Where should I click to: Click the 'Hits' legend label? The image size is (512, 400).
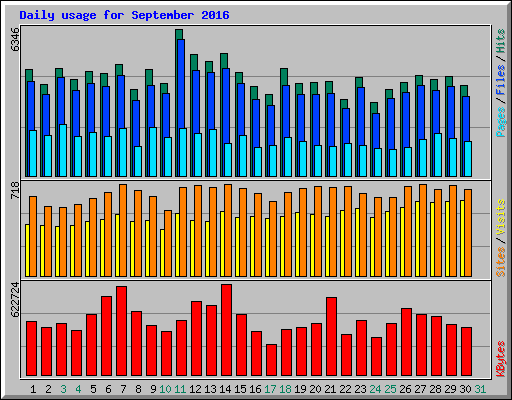pyautogui.click(x=500, y=41)
